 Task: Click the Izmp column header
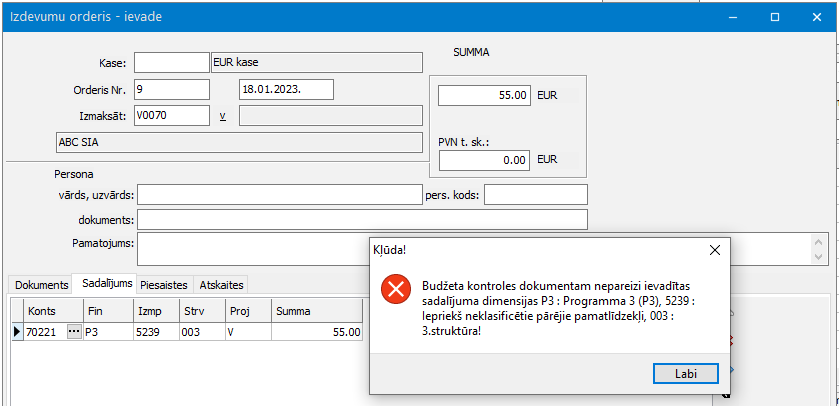pos(156,311)
